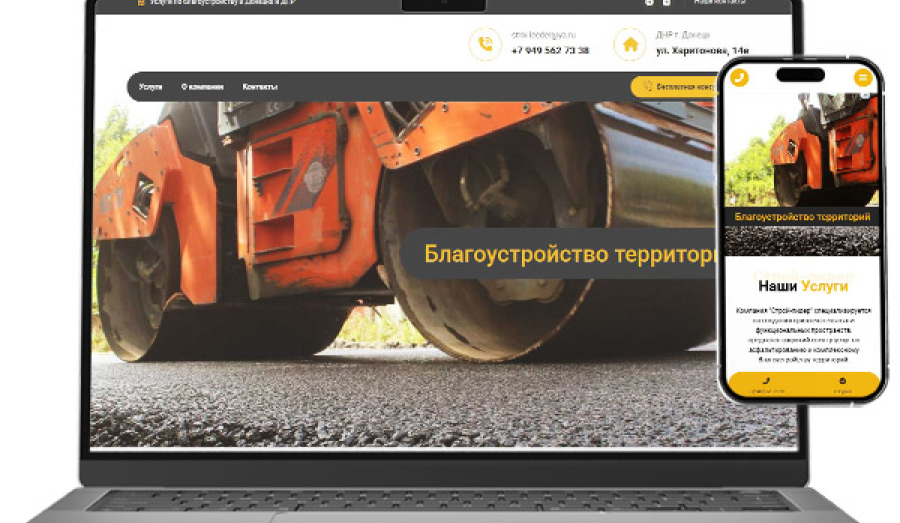The image size is (900, 523).
Task: Tap the Наши Услуги heading on mobile preview
Action: tap(802, 286)
